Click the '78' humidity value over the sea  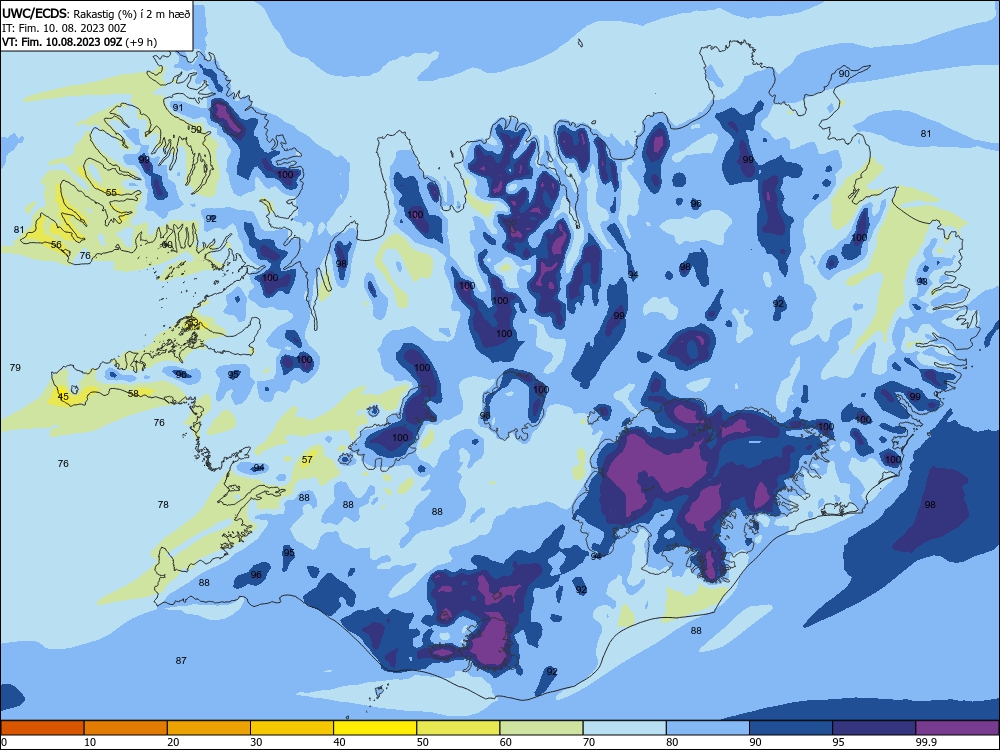[163, 504]
